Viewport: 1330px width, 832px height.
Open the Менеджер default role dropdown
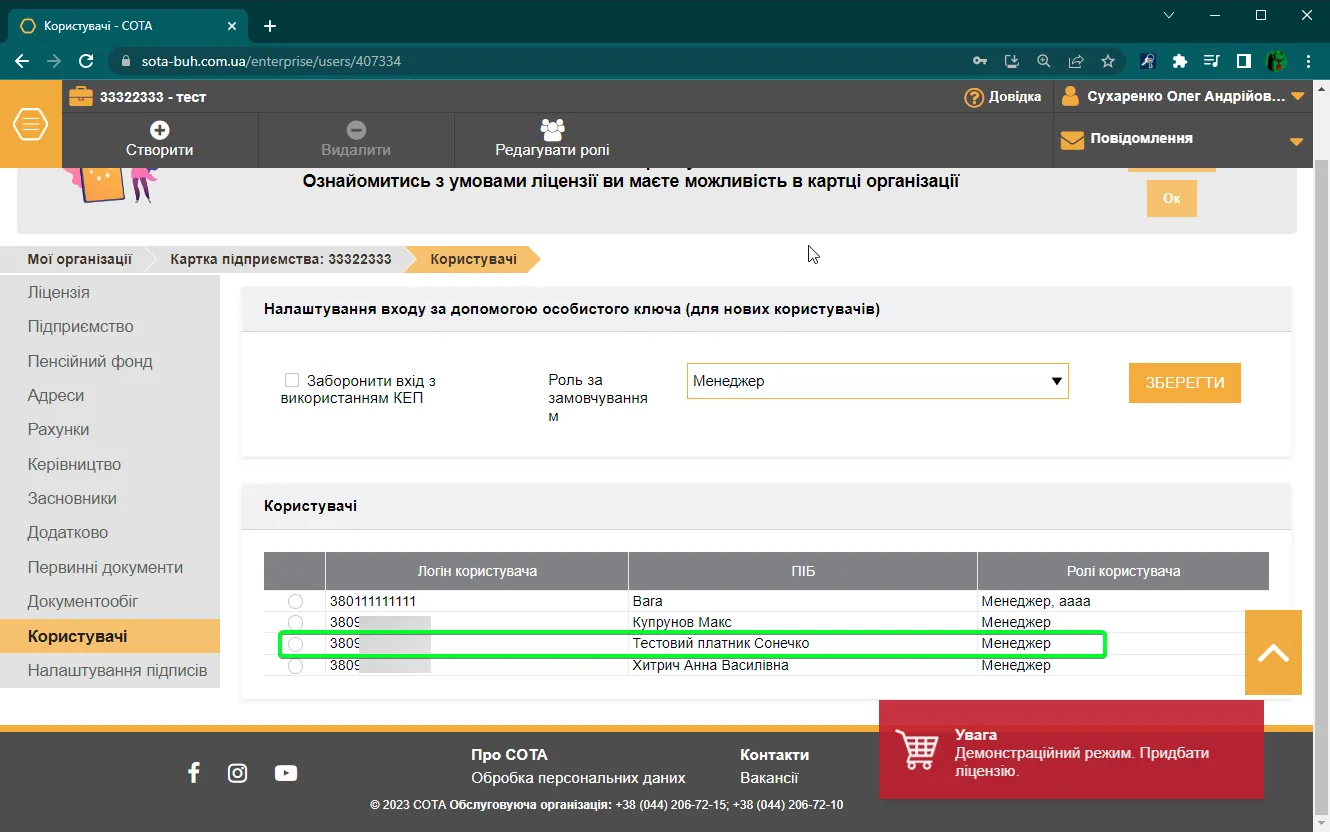coord(877,381)
